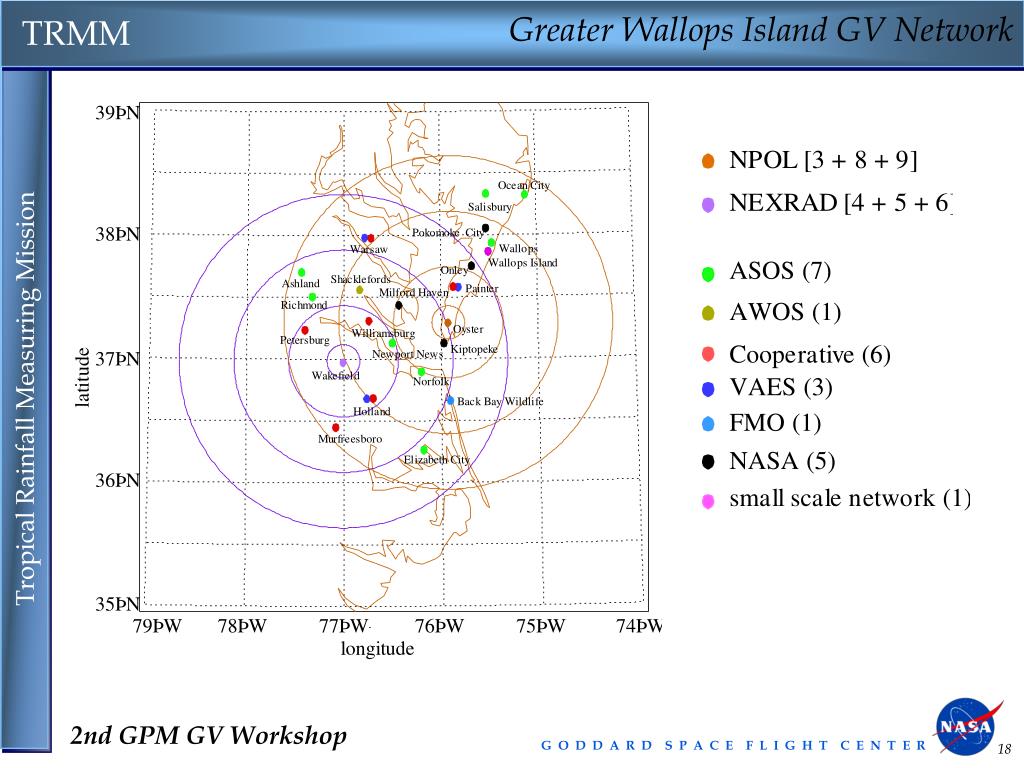Click the olive marker at Shacklefords
The width and height of the screenshot is (1024, 768).
[x=360, y=290]
